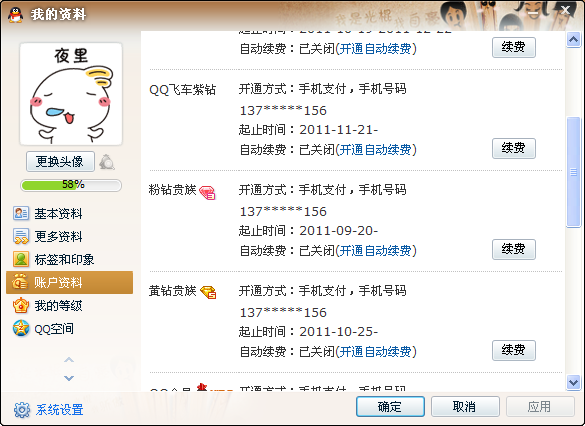Expand sidebar list with the down chevron
Image resolution: width=585 pixels, height=426 pixels.
click(x=69, y=378)
